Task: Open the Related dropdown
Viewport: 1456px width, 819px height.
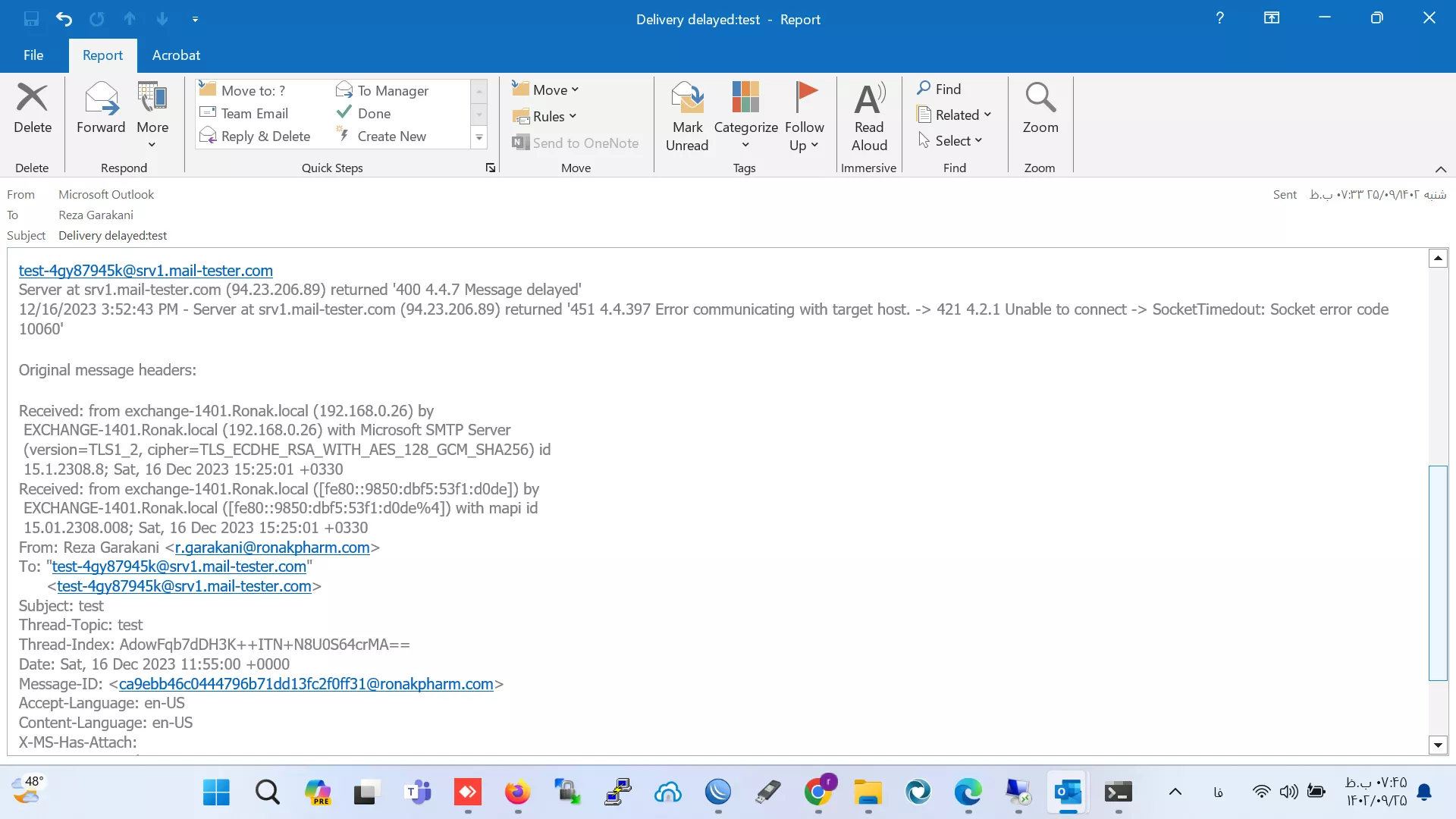Action: [x=954, y=115]
